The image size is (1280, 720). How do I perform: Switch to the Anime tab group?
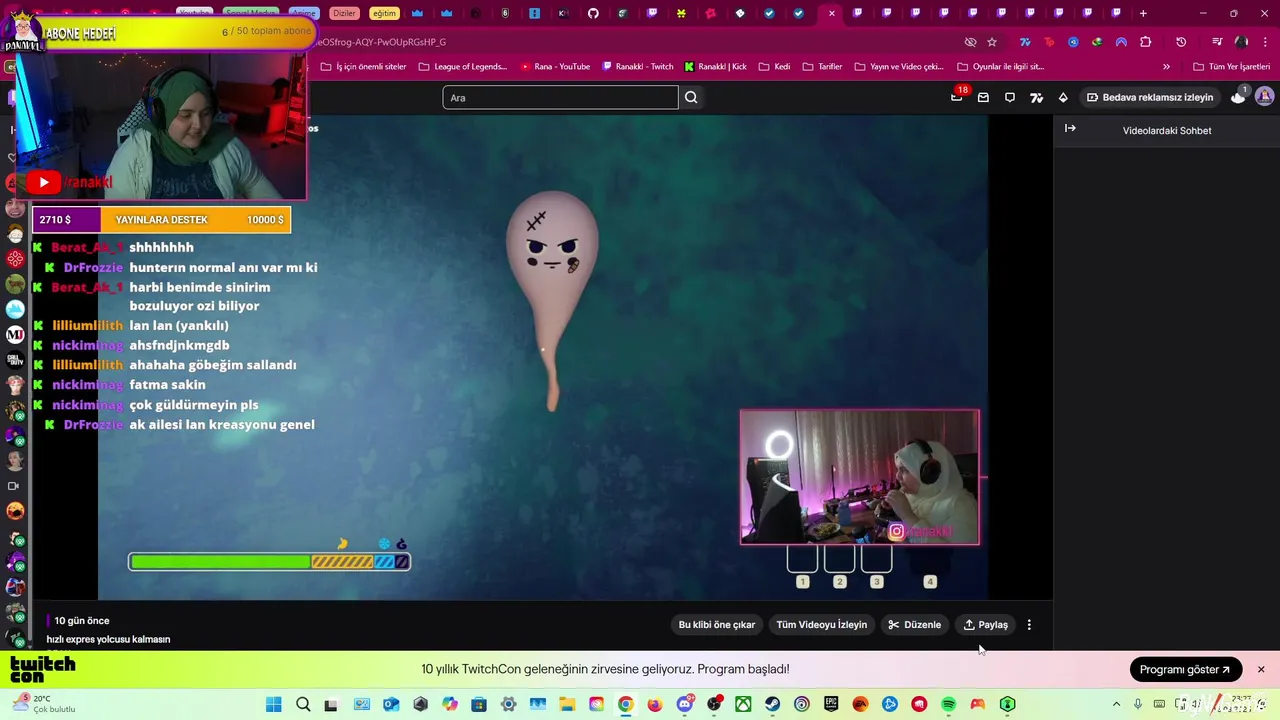pyautogui.click(x=303, y=13)
